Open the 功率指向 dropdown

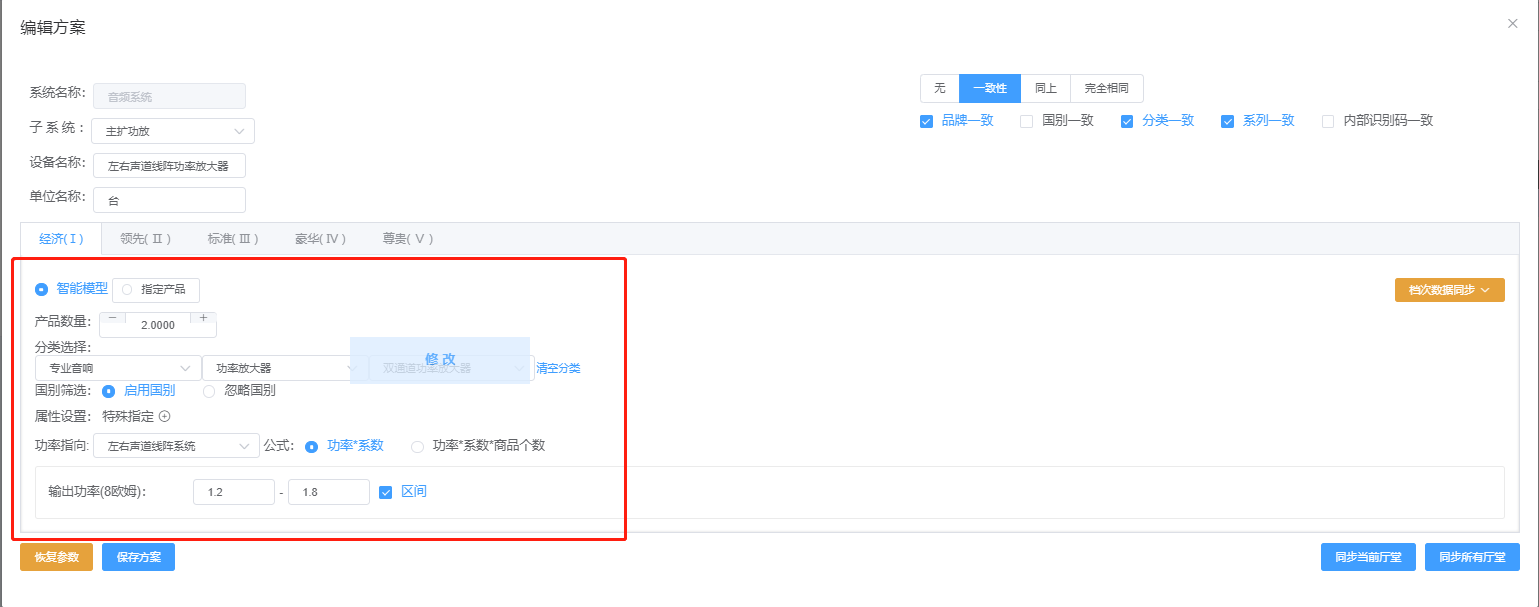tap(175, 446)
